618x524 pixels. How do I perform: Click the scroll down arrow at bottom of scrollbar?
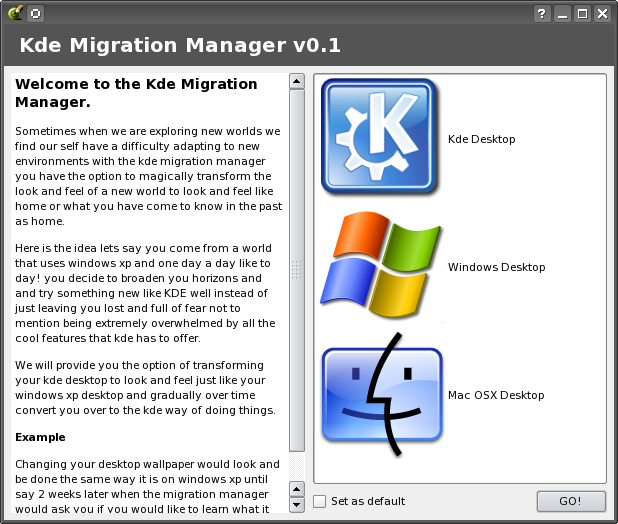(x=297, y=504)
